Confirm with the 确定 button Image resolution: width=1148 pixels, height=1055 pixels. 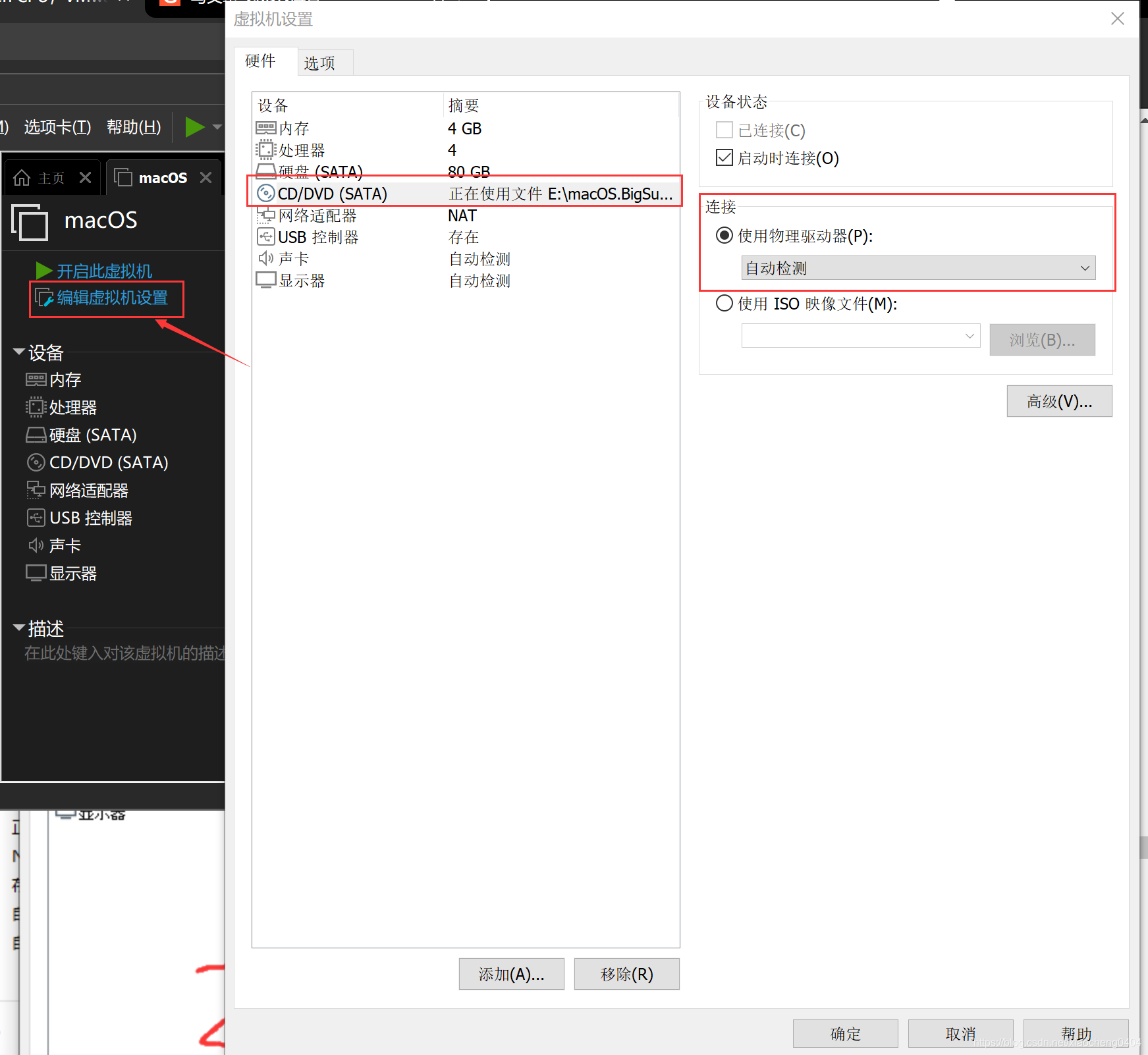pyautogui.click(x=846, y=1034)
